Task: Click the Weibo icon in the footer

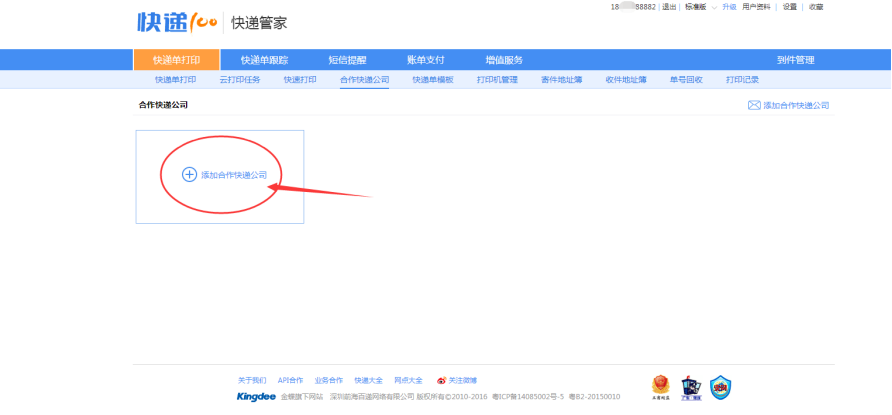Action: (x=441, y=380)
